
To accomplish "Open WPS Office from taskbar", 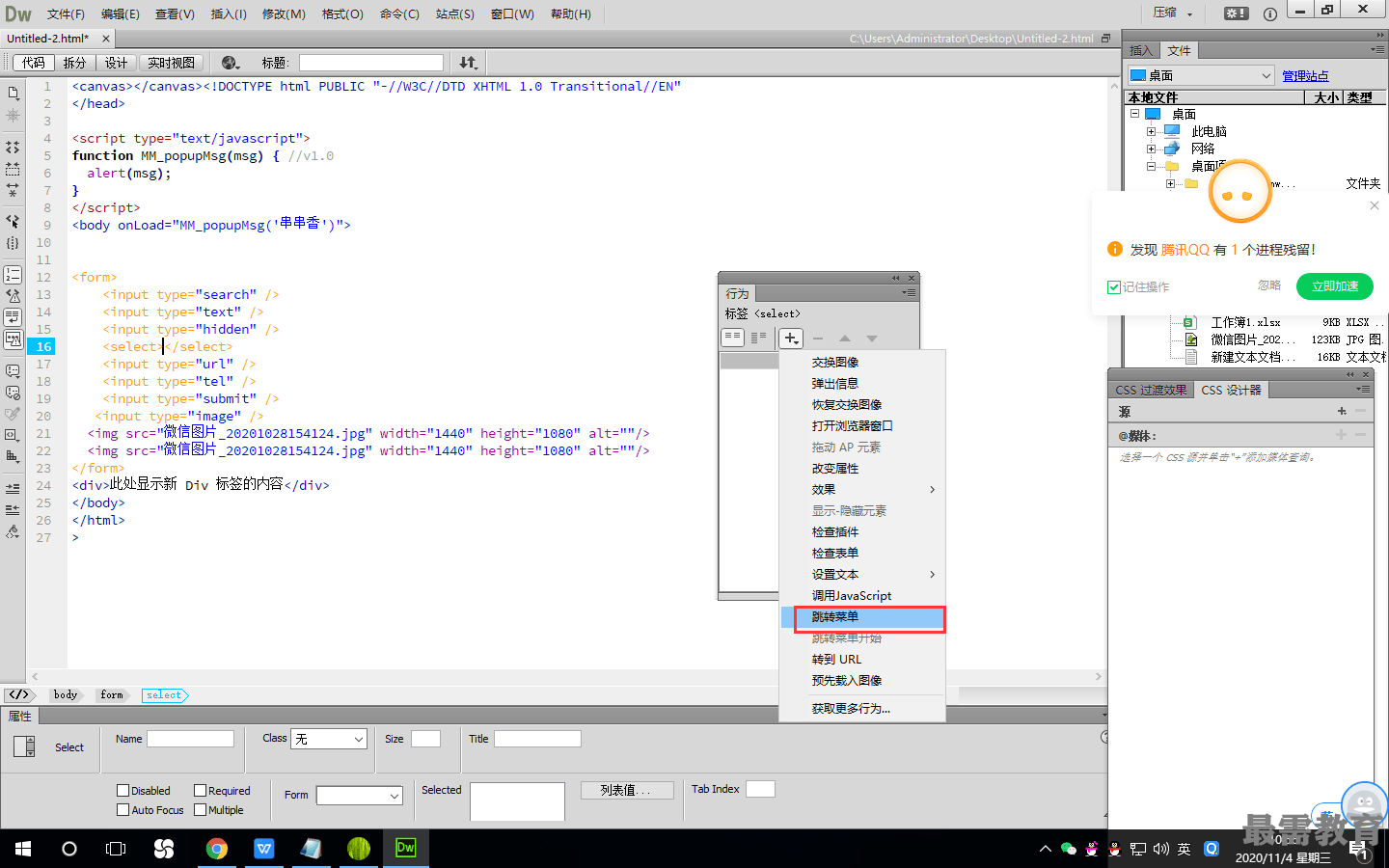I will [x=264, y=849].
